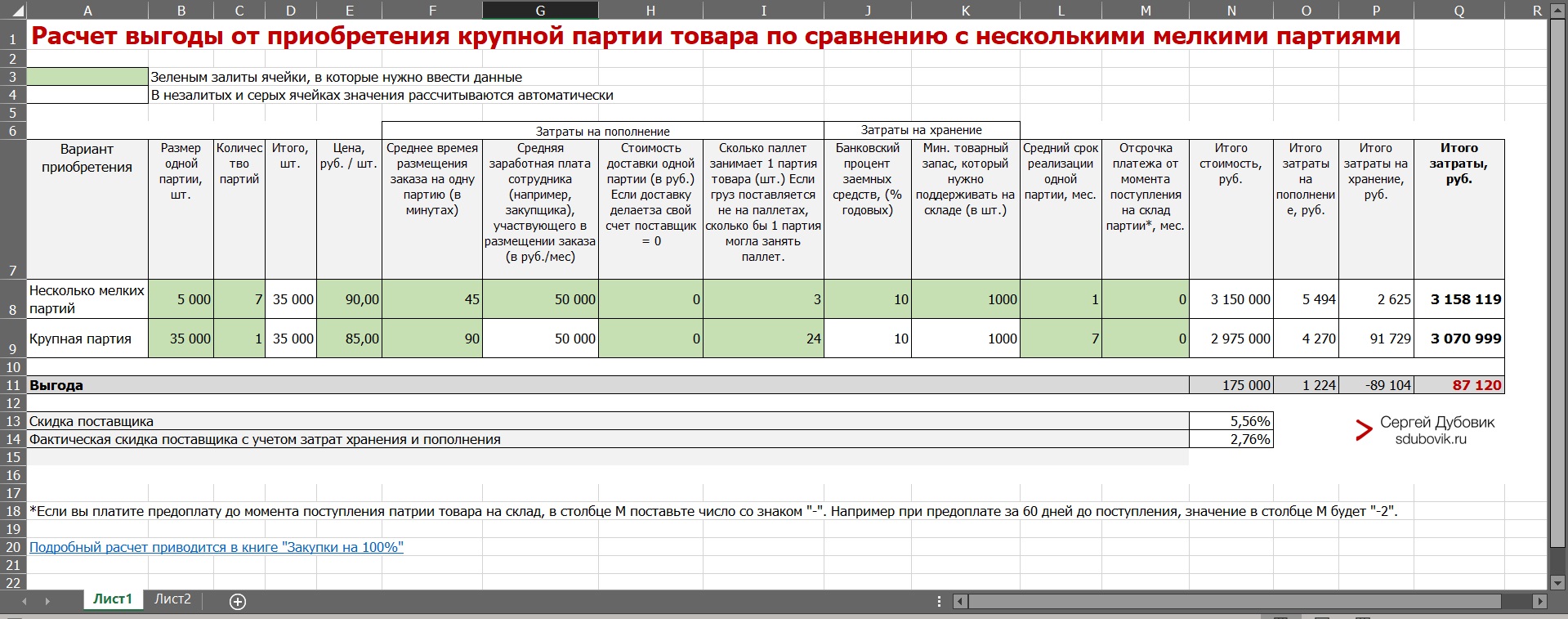This screenshot has width=1568, height=619.
Task: Select the price cell 85,00
Action: pyautogui.click(x=349, y=339)
